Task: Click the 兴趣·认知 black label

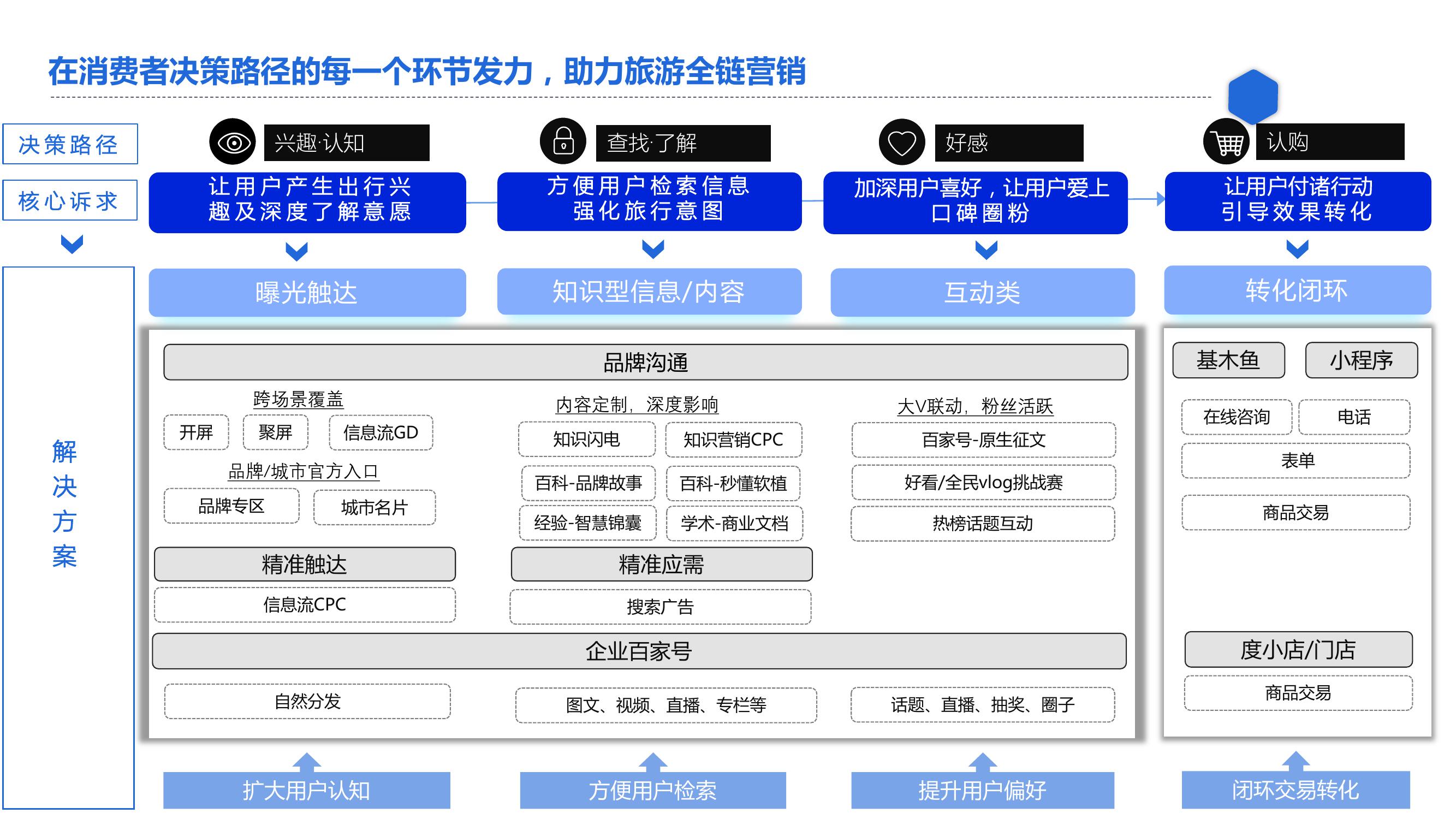Action: [347, 143]
